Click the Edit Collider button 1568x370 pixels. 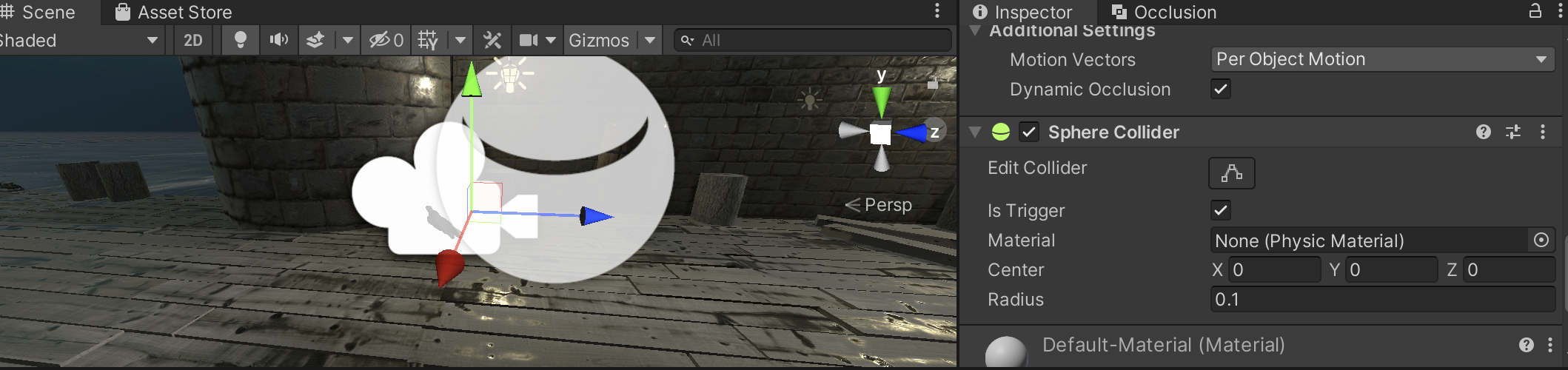(x=1232, y=173)
